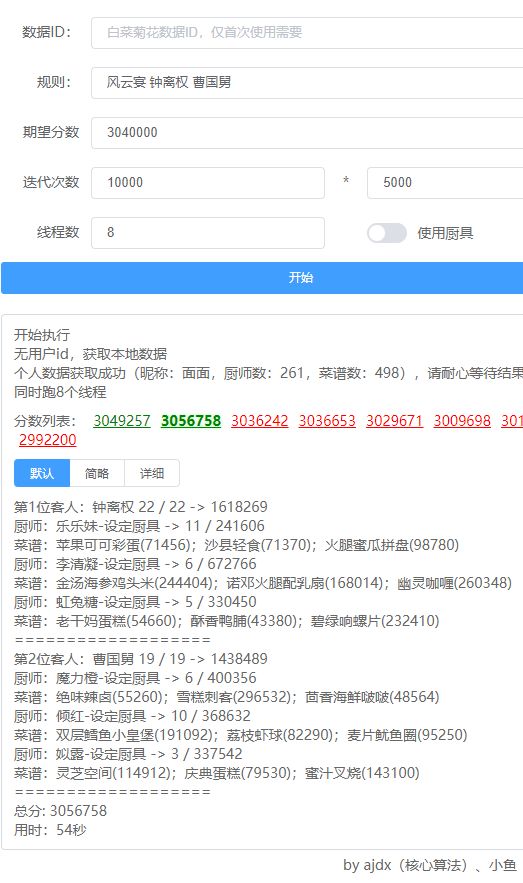Click the 迭代次数 field showing 10000

(208, 183)
